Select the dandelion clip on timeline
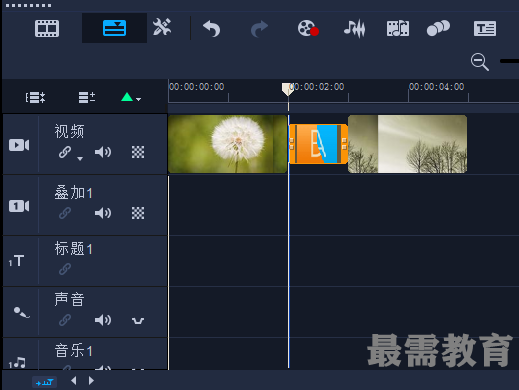Screen dimensions: 519x390 pyautogui.click(x=228, y=144)
